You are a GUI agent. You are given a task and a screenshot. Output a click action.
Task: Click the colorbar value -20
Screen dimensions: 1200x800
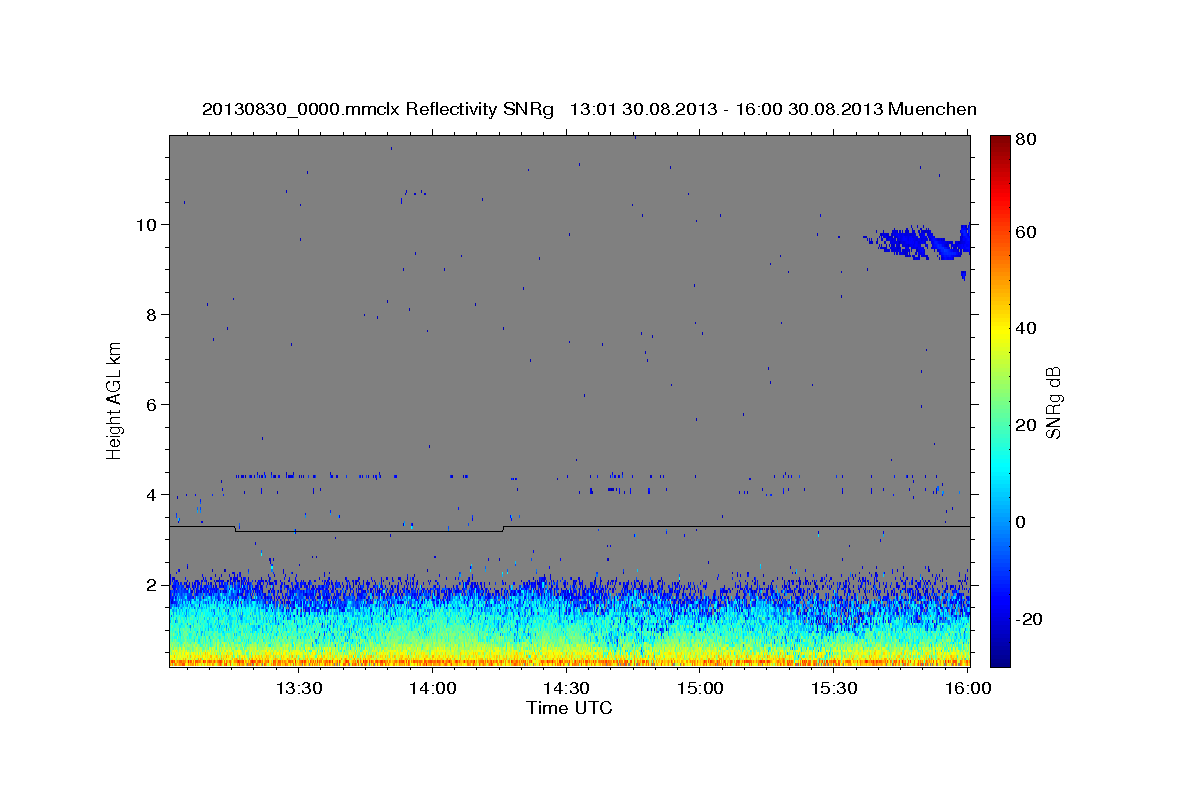tap(1030, 619)
